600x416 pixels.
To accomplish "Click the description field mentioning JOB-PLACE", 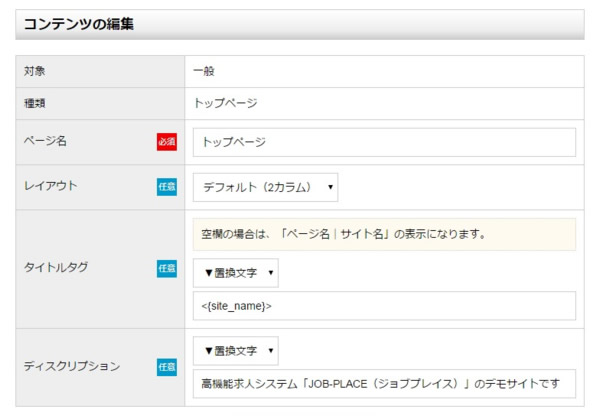I will 384,384.
